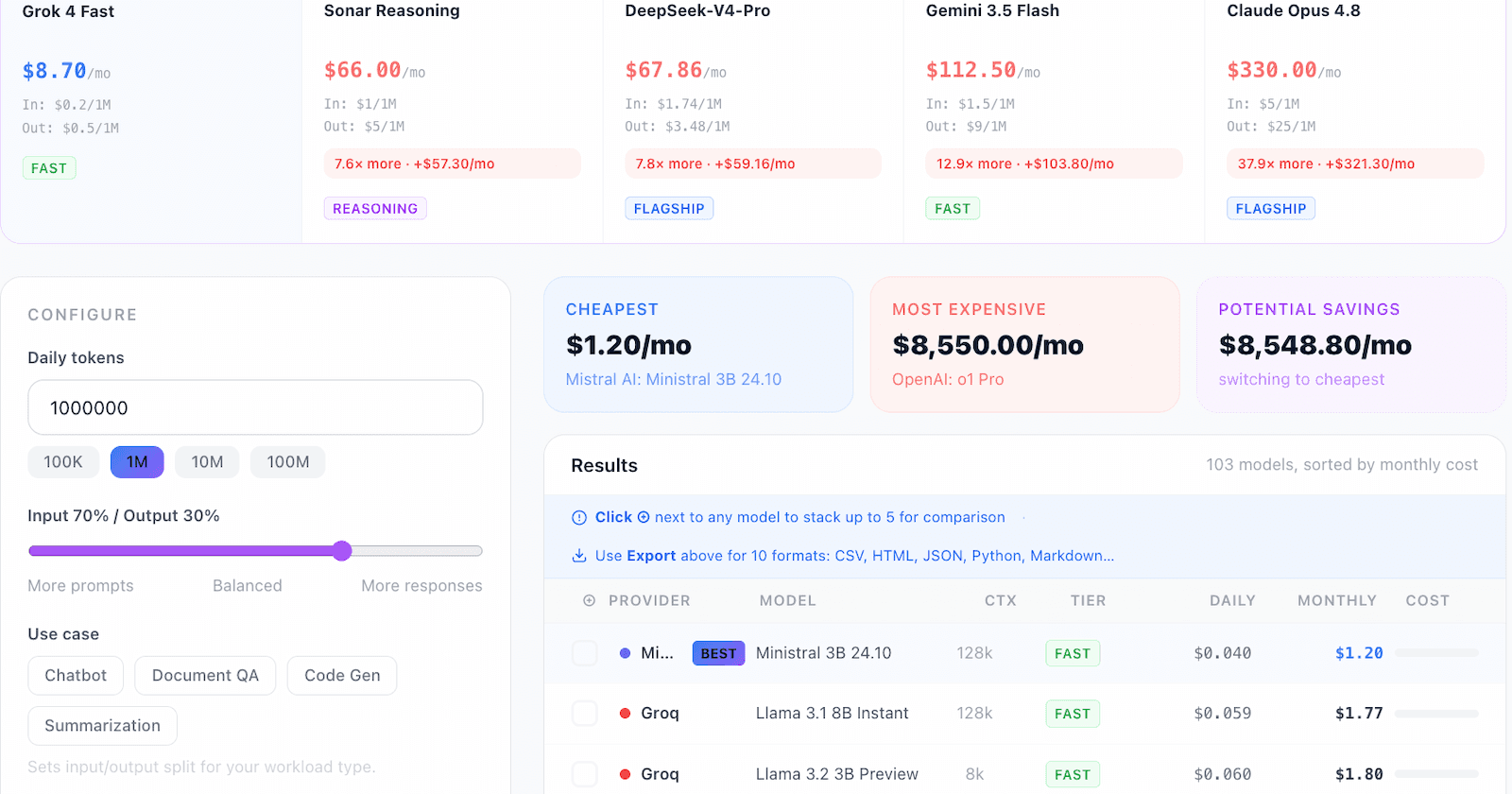Click the $330.00/mo price
1512x794 pixels.
(1283, 70)
